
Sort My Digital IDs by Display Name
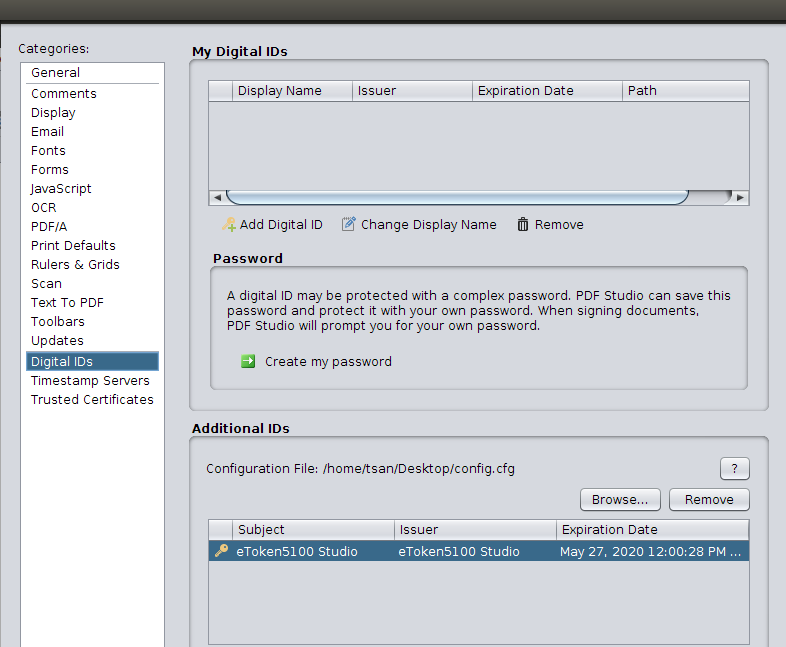pyautogui.click(x=292, y=91)
